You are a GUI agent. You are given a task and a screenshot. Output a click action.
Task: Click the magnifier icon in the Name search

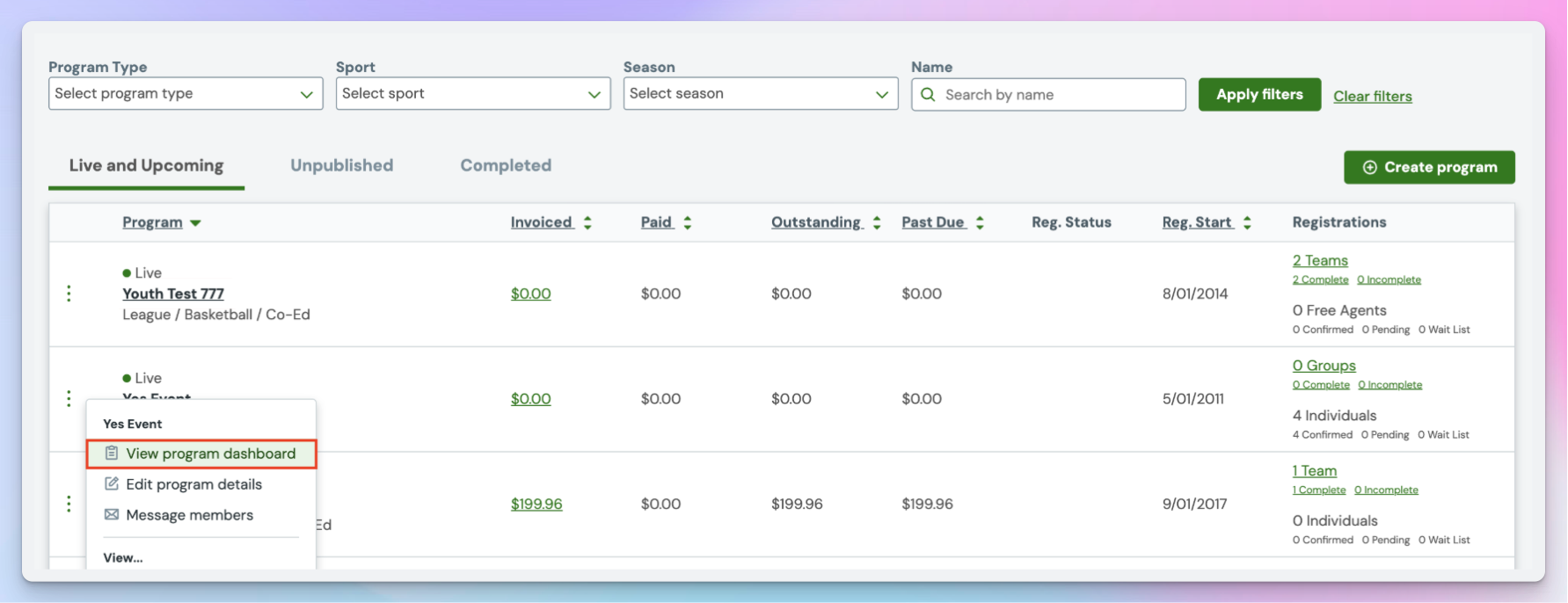(x=928, y=94)
